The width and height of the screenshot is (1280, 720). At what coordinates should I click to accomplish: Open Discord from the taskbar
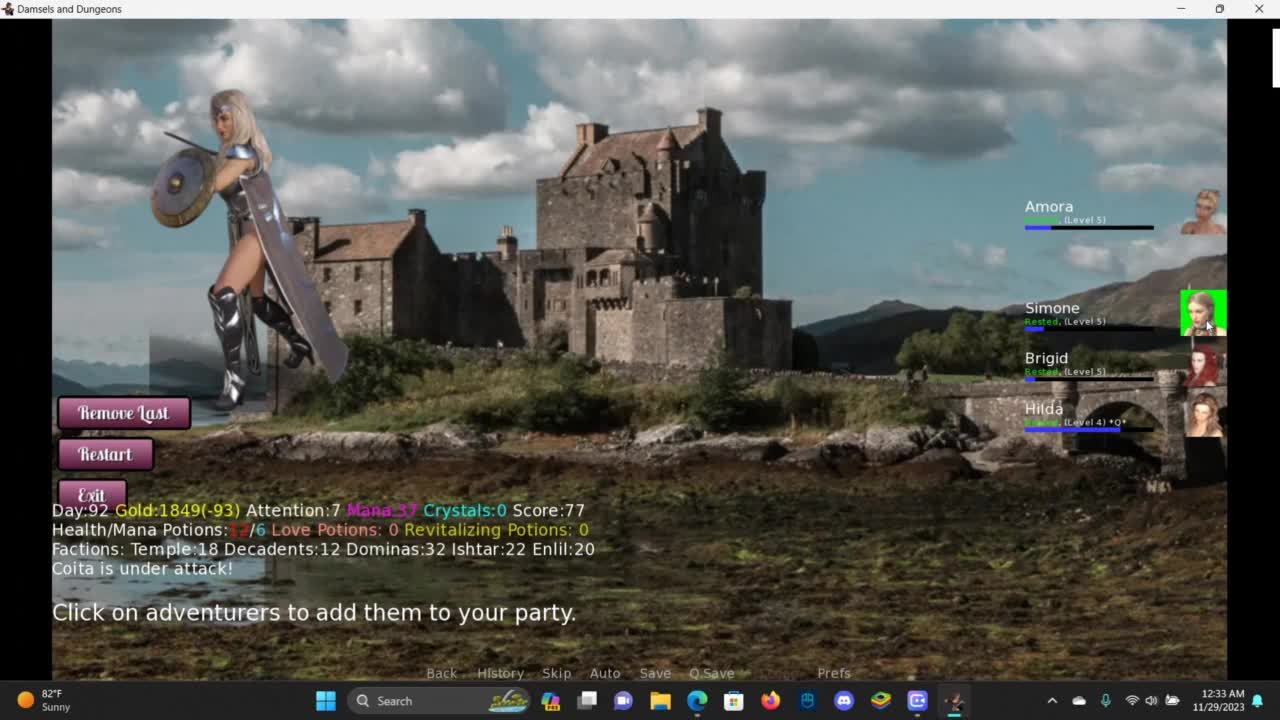[x=844, y=701]
